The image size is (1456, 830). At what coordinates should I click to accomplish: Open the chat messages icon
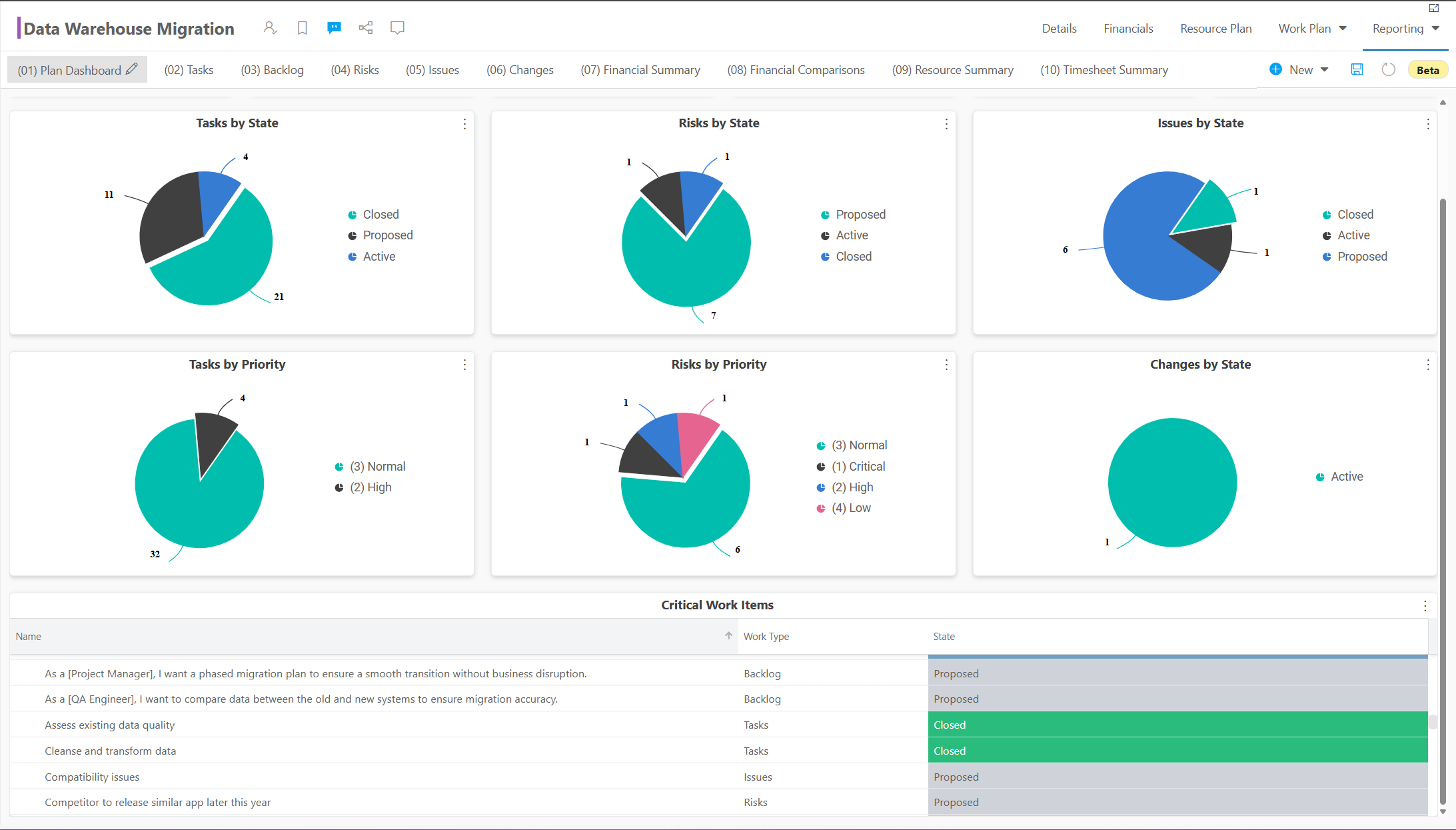pyautogui.click(x=334, y=27)
